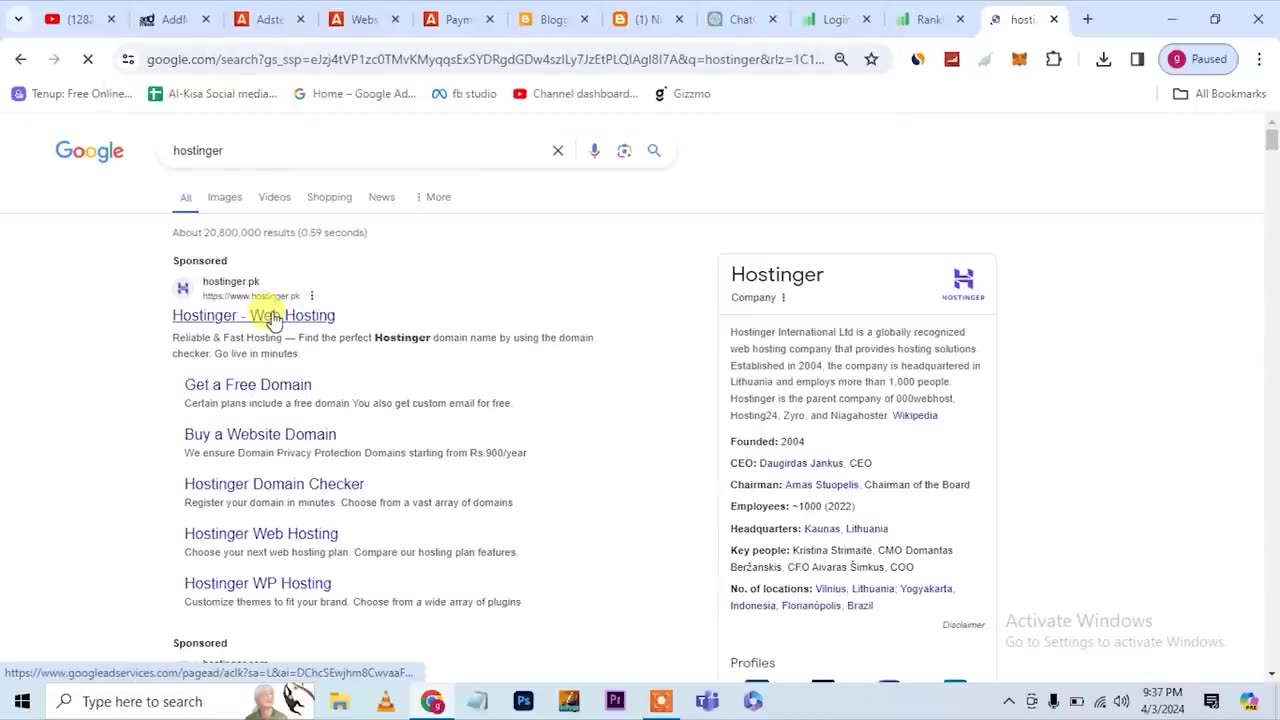The width and height of the screenshot is (1280, 720).
Task: Open Premiere Pro from the taskbar
Action: [615, 701]
